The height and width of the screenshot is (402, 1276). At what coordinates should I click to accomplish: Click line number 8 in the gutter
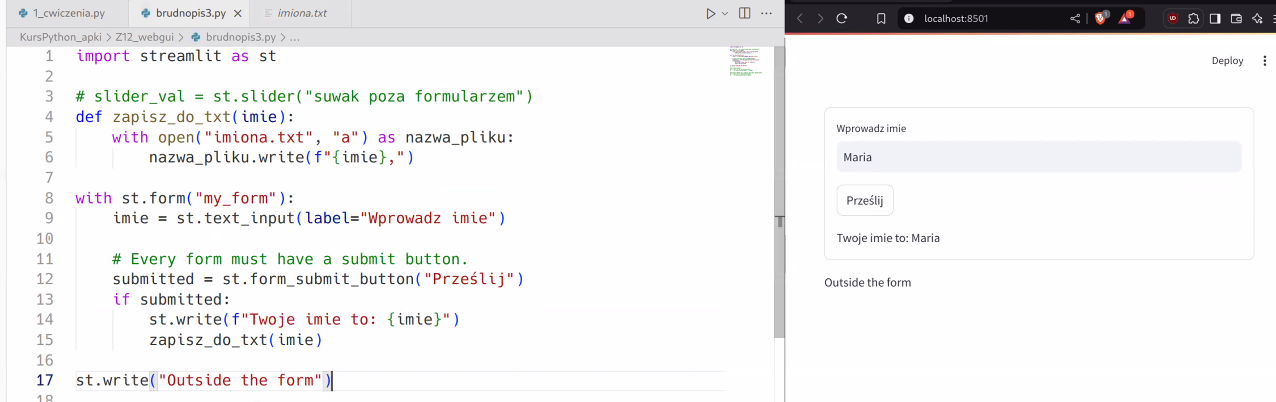48,198
